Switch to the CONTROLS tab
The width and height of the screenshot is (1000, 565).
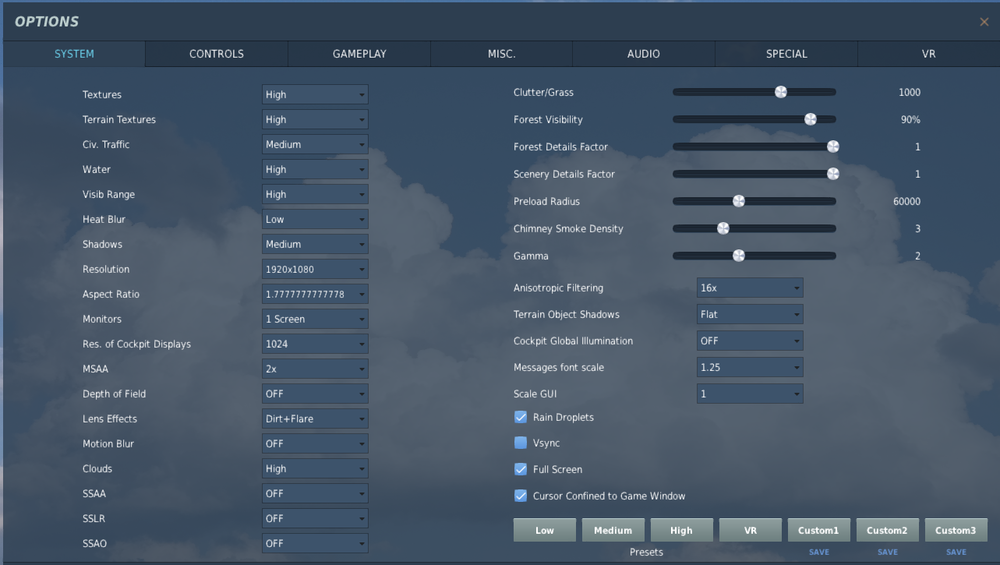(x=216, y=54)
